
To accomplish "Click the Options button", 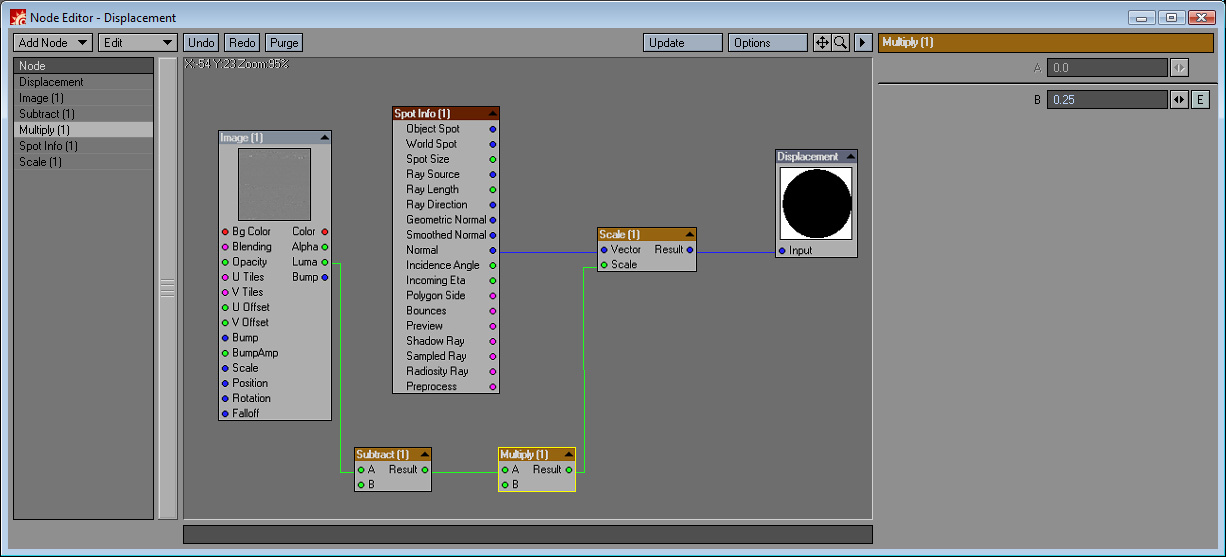I will click(768, 43).
